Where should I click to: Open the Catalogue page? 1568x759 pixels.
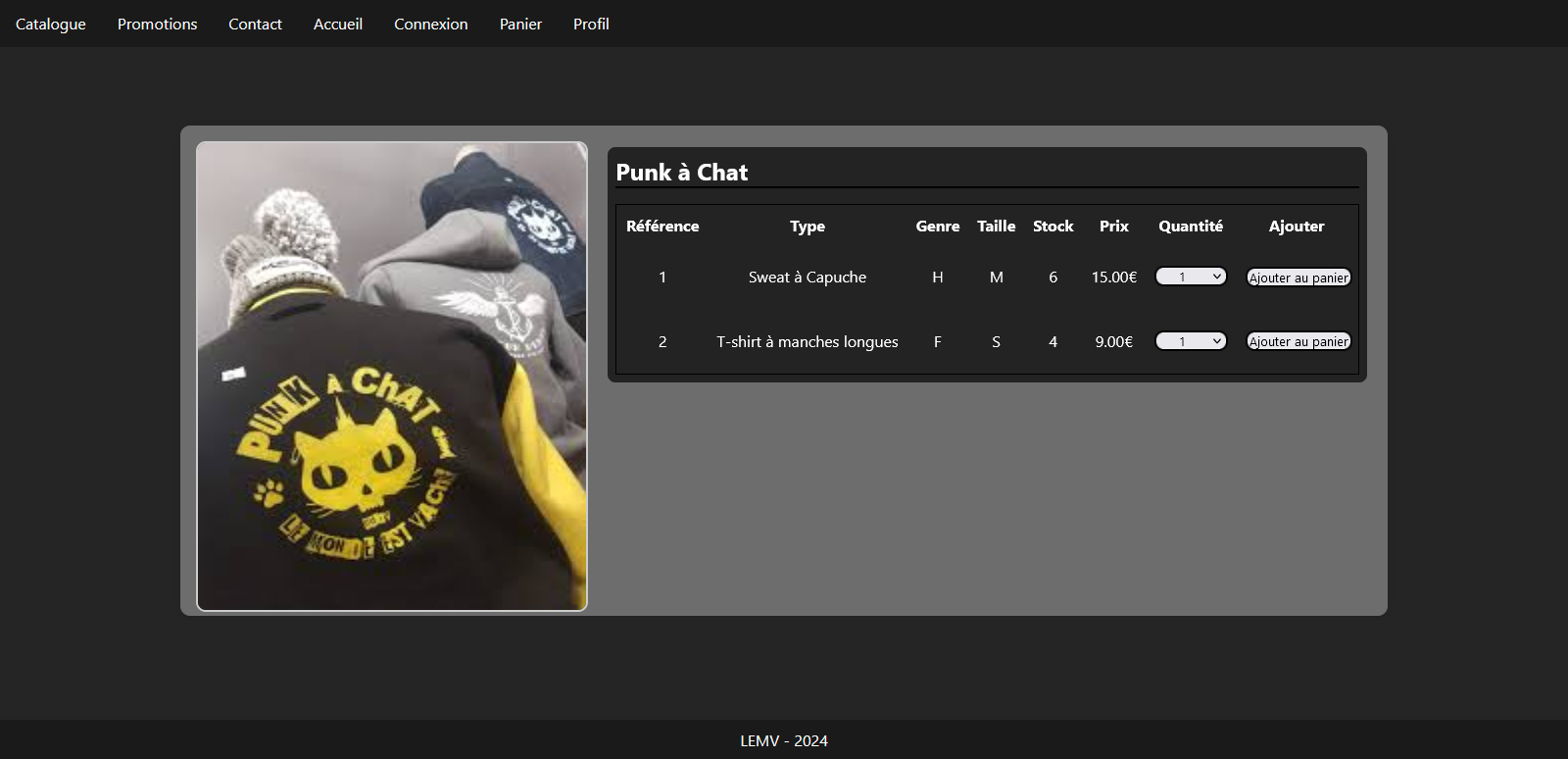click(51, 24)
